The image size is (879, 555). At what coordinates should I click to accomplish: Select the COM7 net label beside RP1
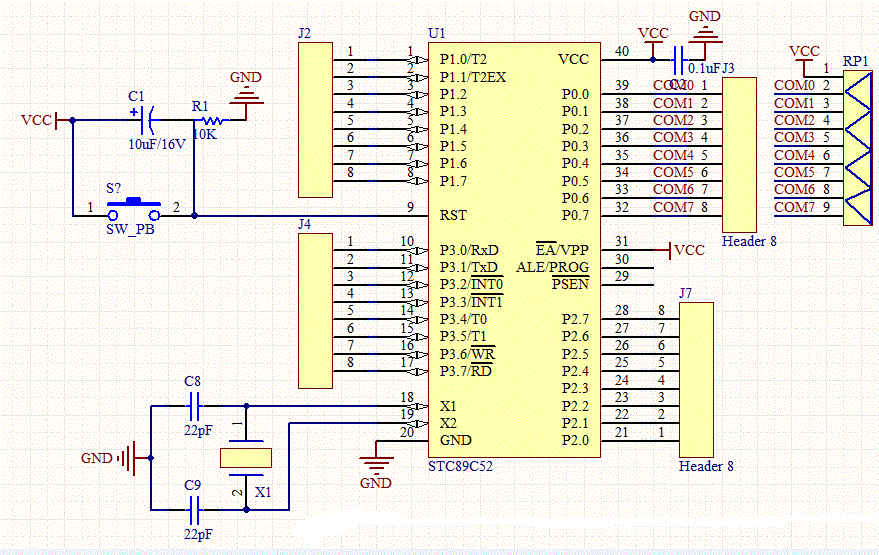click(795, 207)
